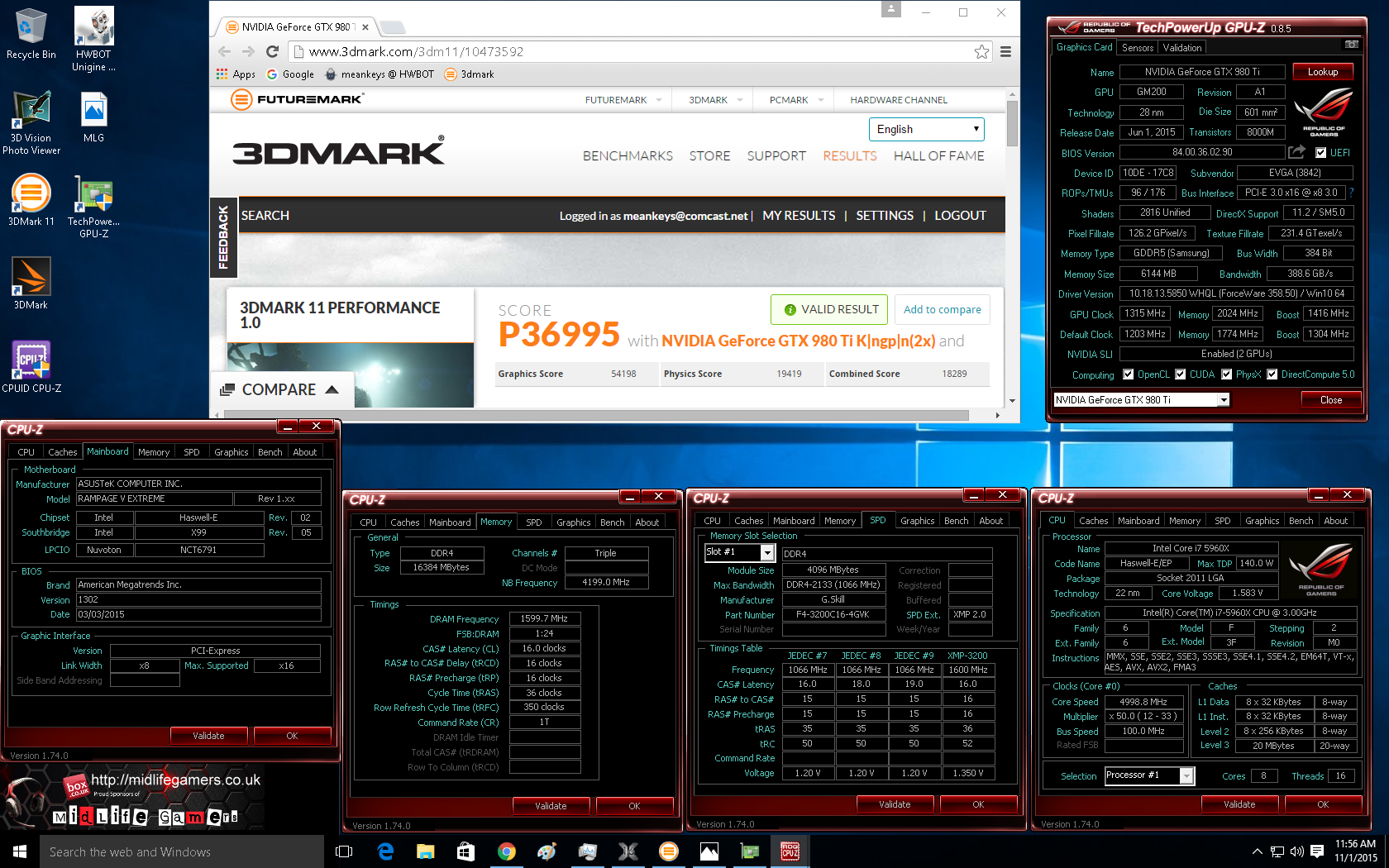Open the Windows Start button
The image size is (1389, 868).
(20, 851)
